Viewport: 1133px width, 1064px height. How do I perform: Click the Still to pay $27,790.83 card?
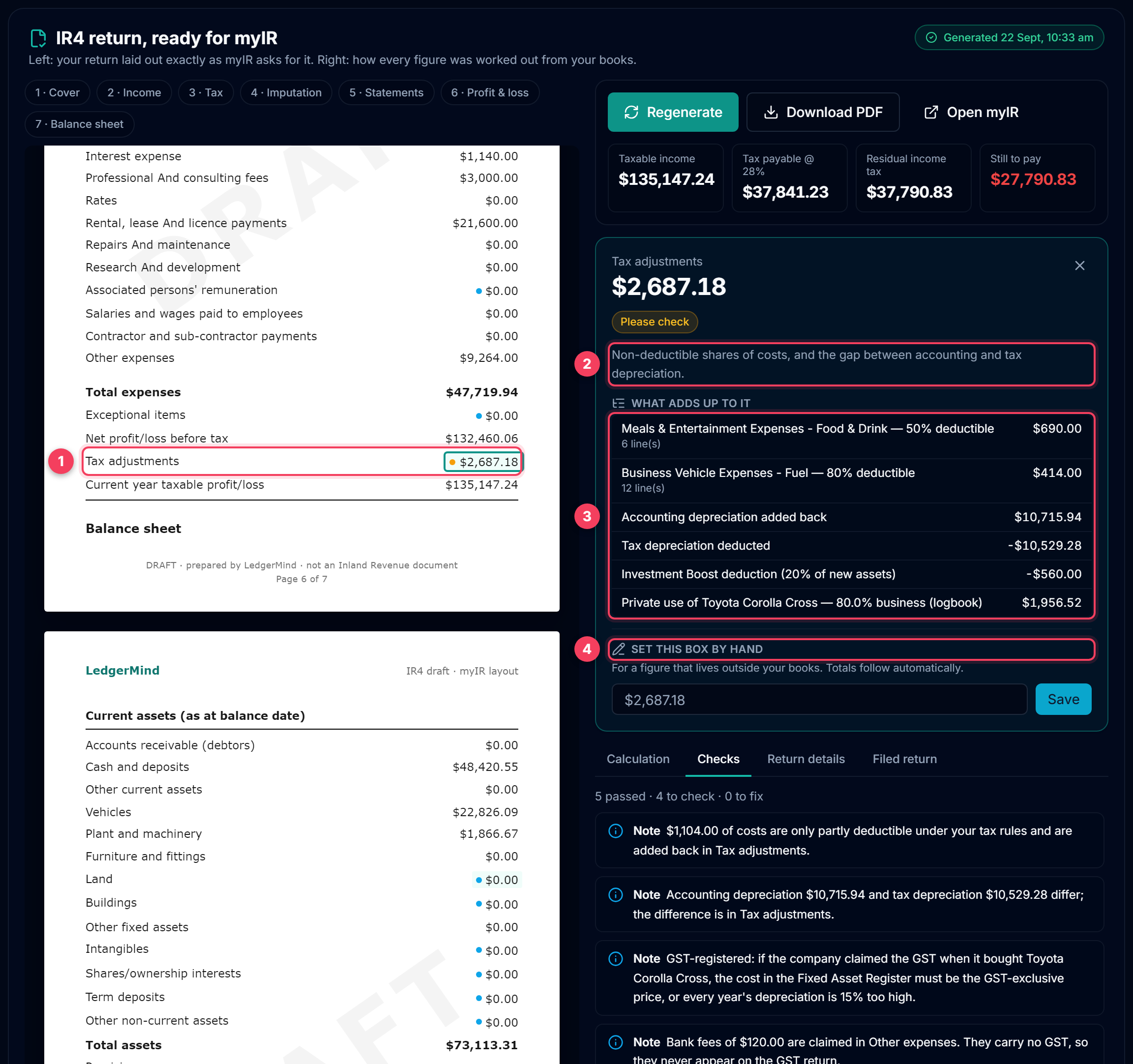pos(1037,178)
